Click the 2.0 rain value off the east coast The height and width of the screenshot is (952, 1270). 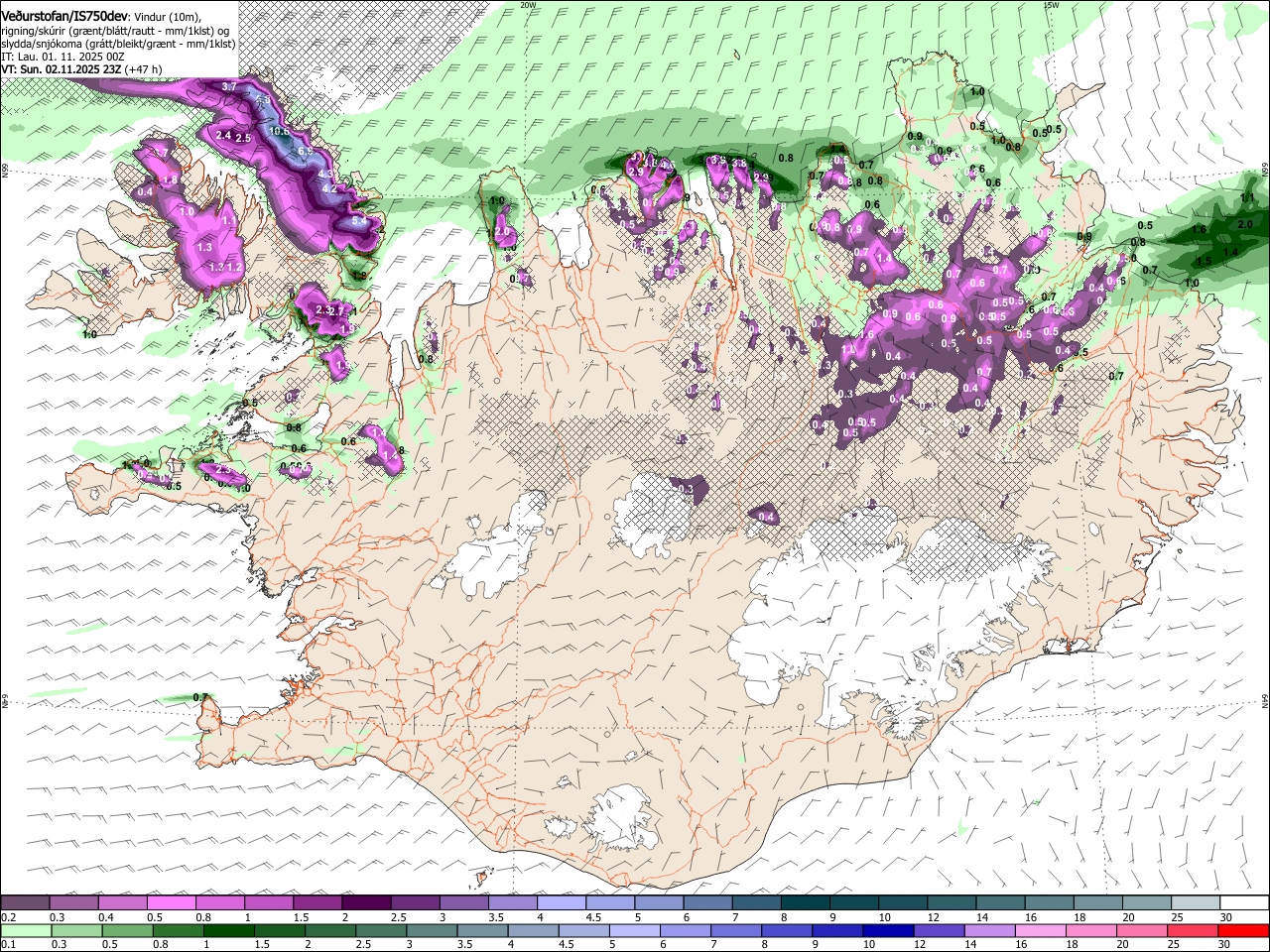point(1246,224)
